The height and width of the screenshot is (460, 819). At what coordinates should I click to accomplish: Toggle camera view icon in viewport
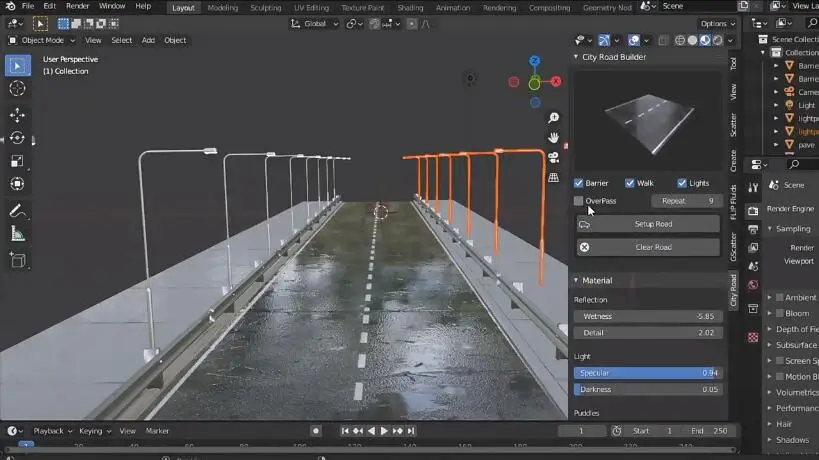point(554,157)
